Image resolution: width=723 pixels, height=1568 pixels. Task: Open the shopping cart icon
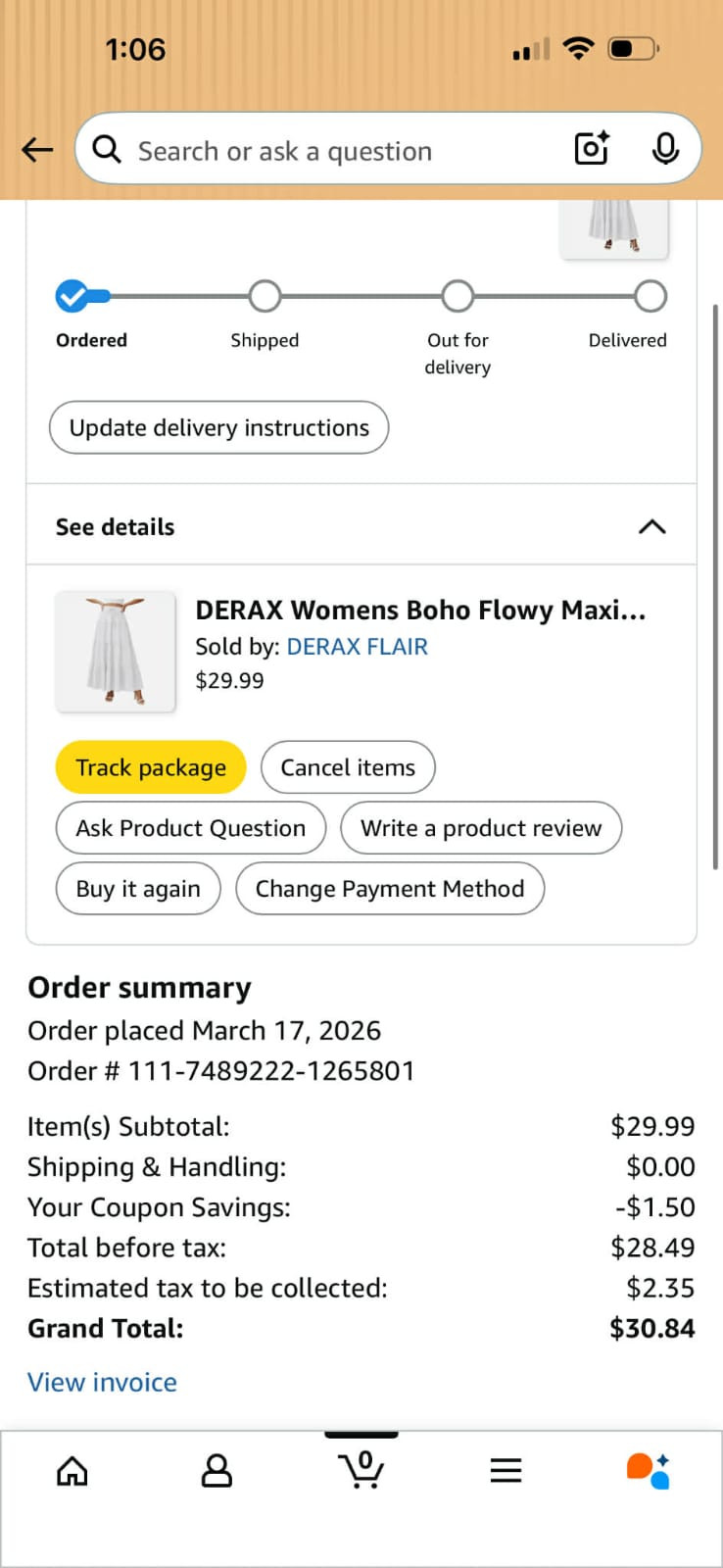tap(361, 1469)
